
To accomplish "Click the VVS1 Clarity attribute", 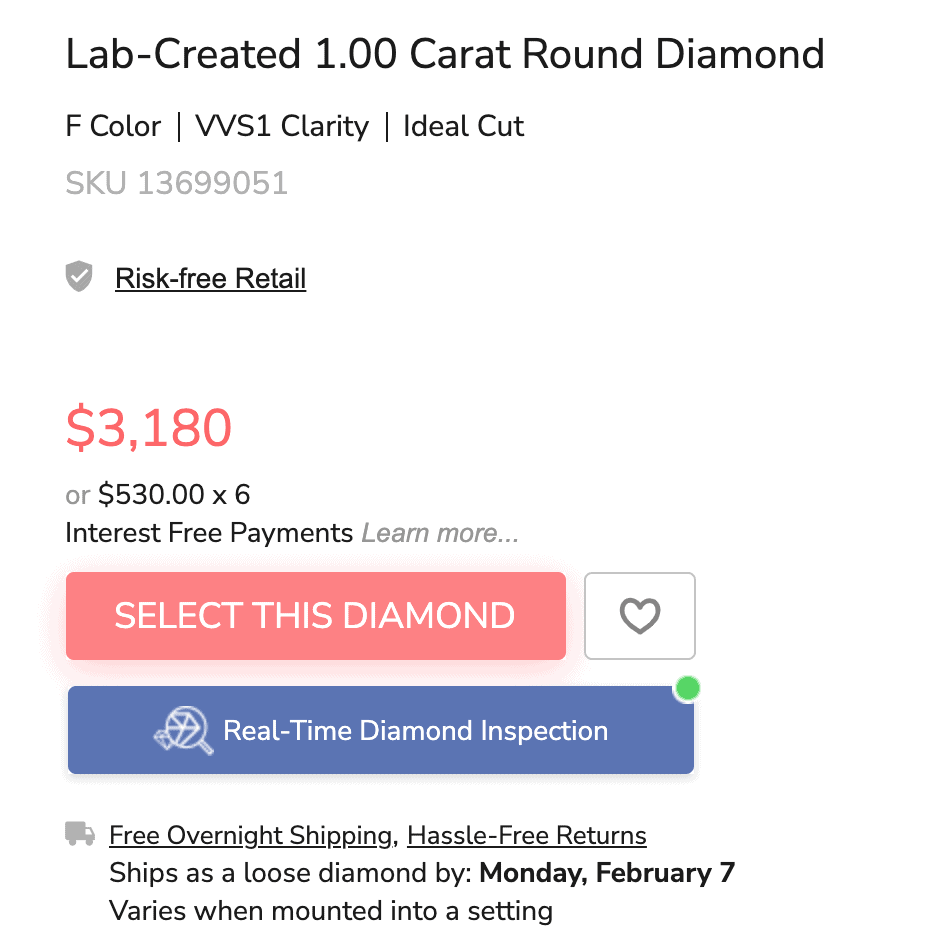I will pyautogui.click(x=282, y=126).
